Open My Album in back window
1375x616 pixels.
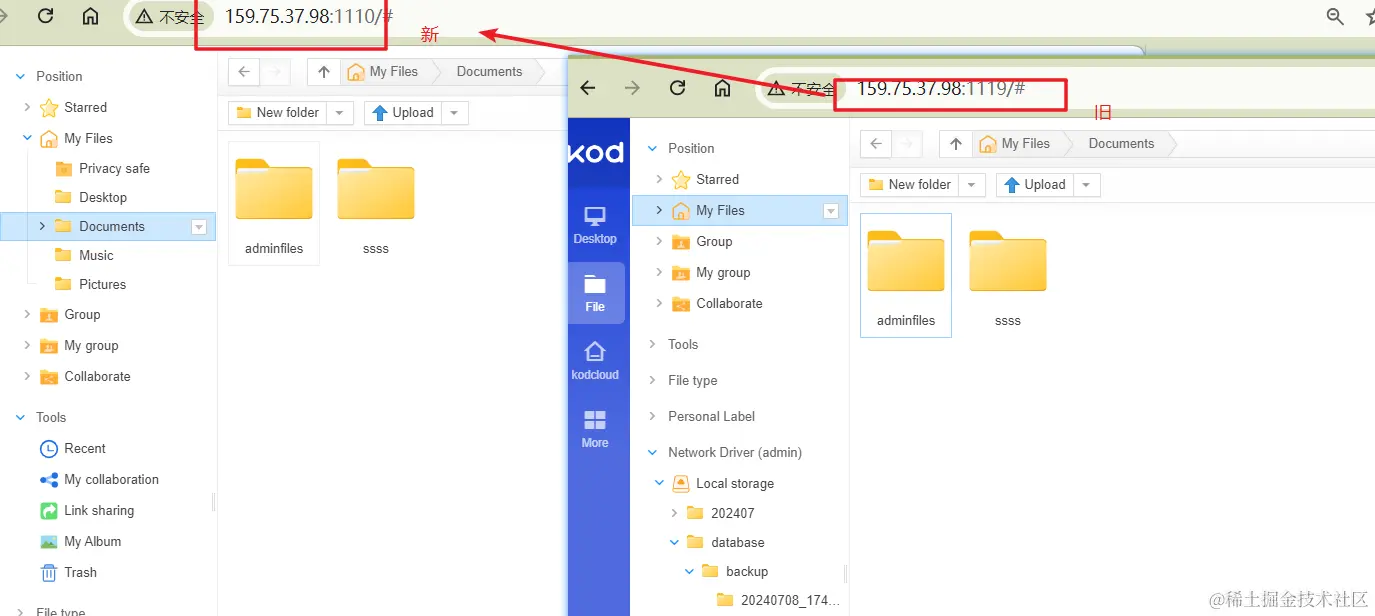92,541
